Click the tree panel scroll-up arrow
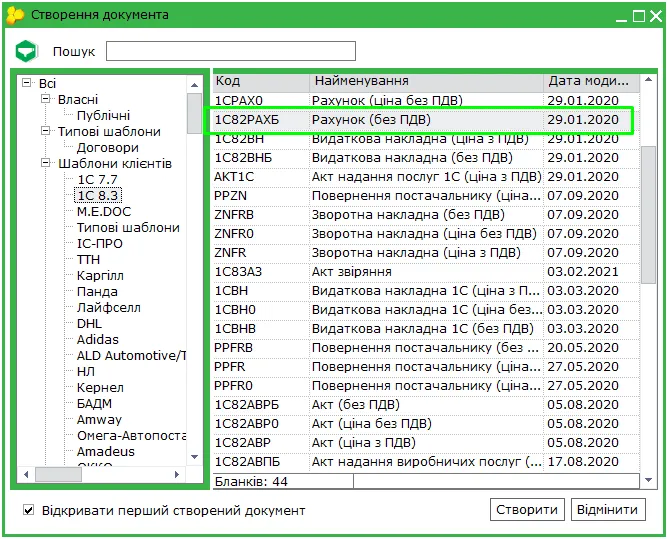Image resolution: width=667 pixels, height=539 pixels. tap(194, 85)
